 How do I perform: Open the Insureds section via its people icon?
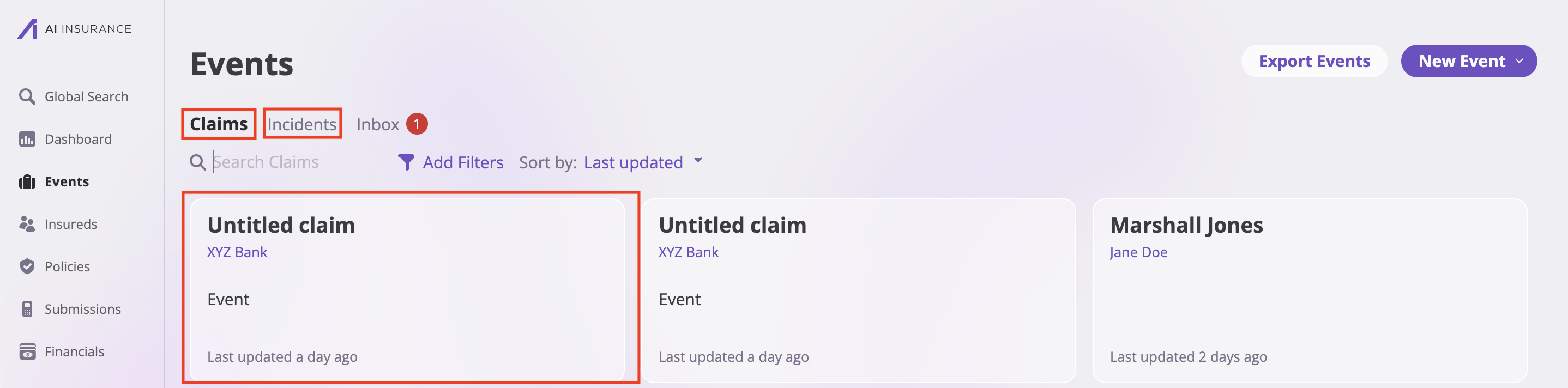pos(28,224)
